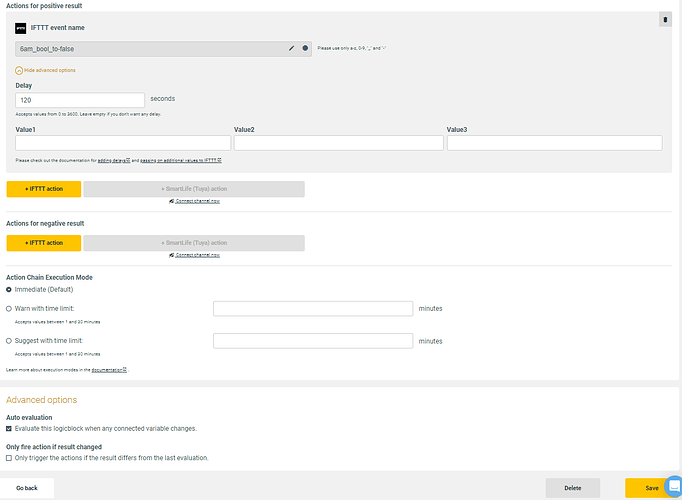Open passing on additional values to IFTTT link

coord(181,160)
